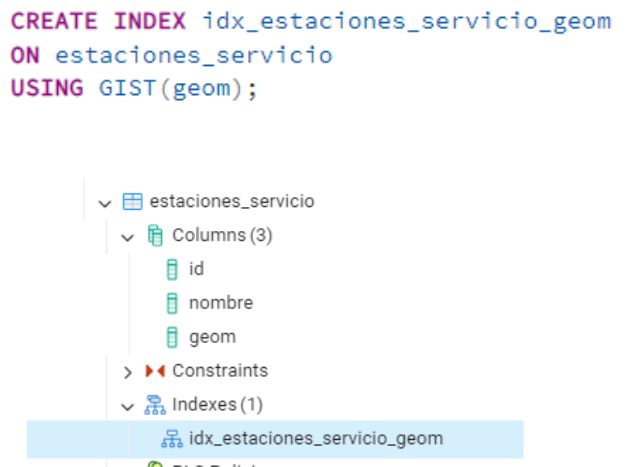Click the nombre column icon
631x467 pixels.
172,303
